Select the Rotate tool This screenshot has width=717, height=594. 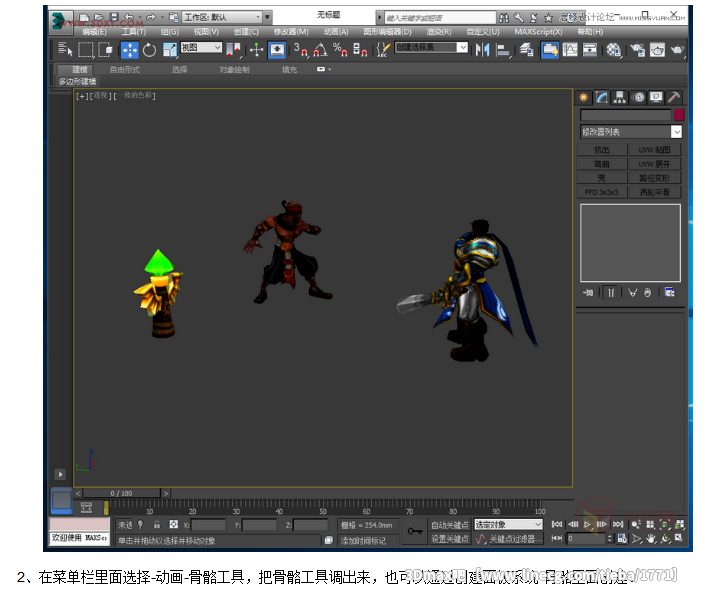click(149, 50)
